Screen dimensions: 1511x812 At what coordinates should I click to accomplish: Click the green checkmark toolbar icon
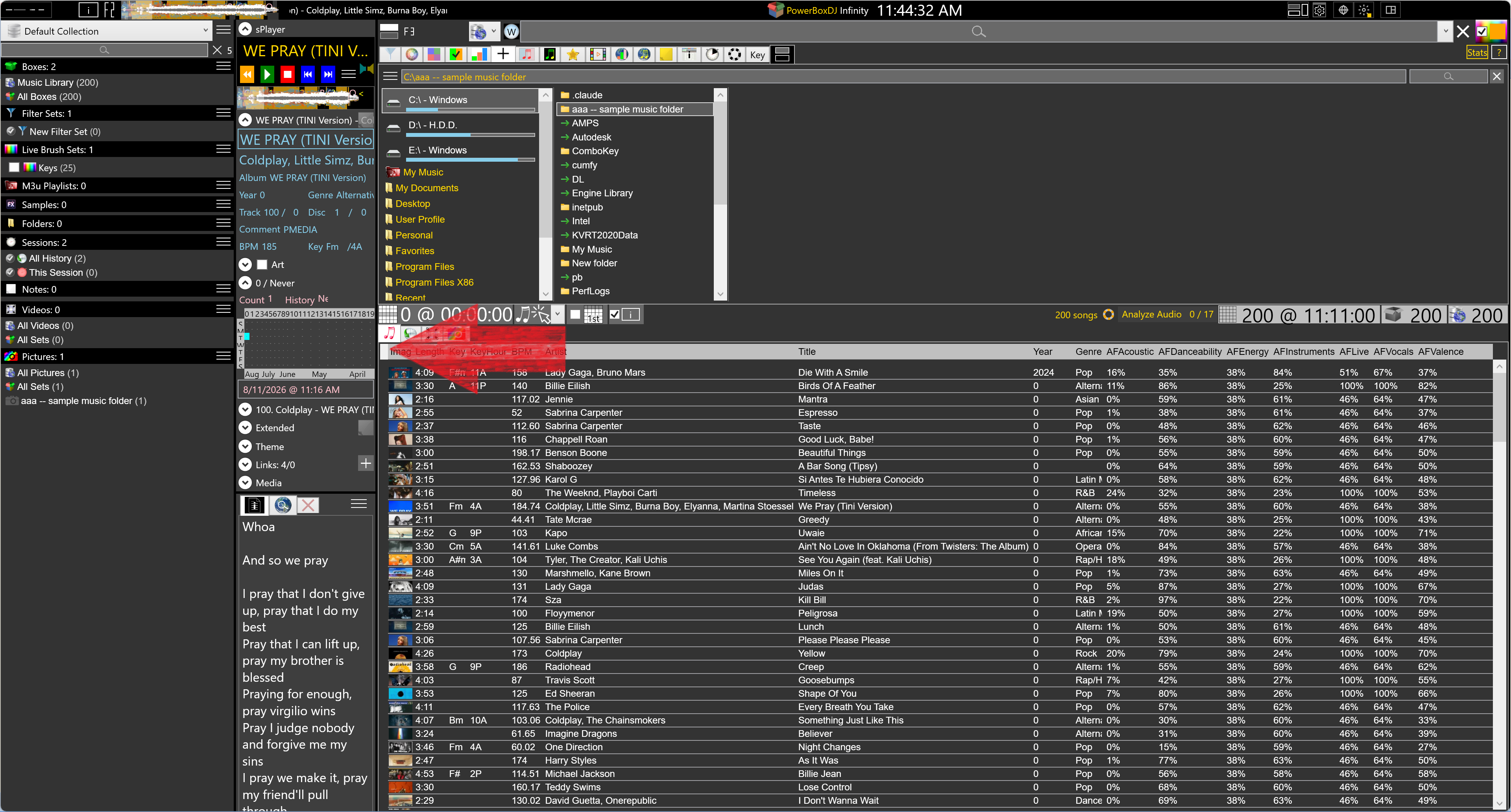pyautogui.click(x=456, y=55)
